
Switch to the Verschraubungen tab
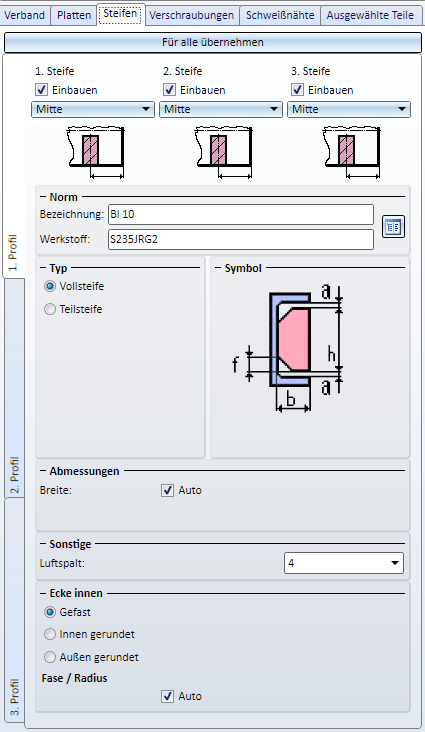pos(191,15)
